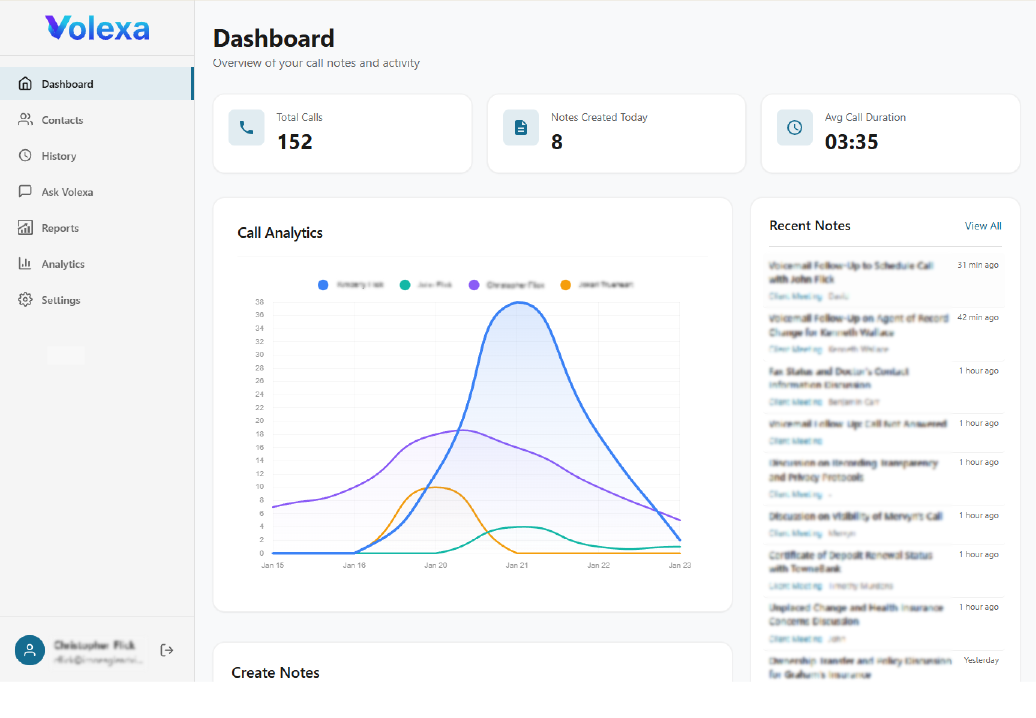Open View All in Recent Notes
The image size is (1036, 718).
click(x=982, y=225)
